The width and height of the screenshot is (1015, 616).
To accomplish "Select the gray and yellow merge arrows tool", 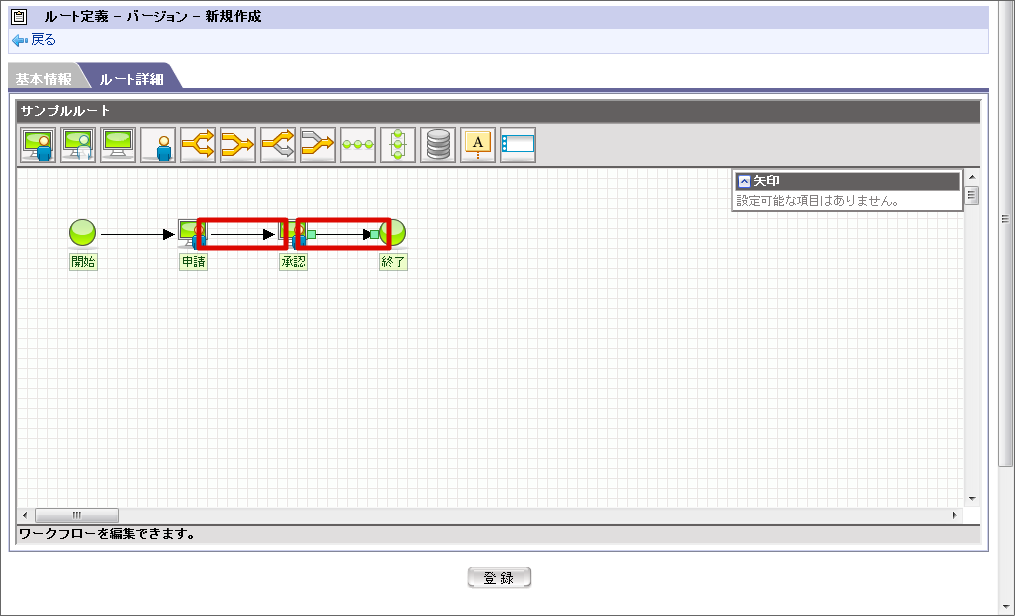I will tap(318, 145).
